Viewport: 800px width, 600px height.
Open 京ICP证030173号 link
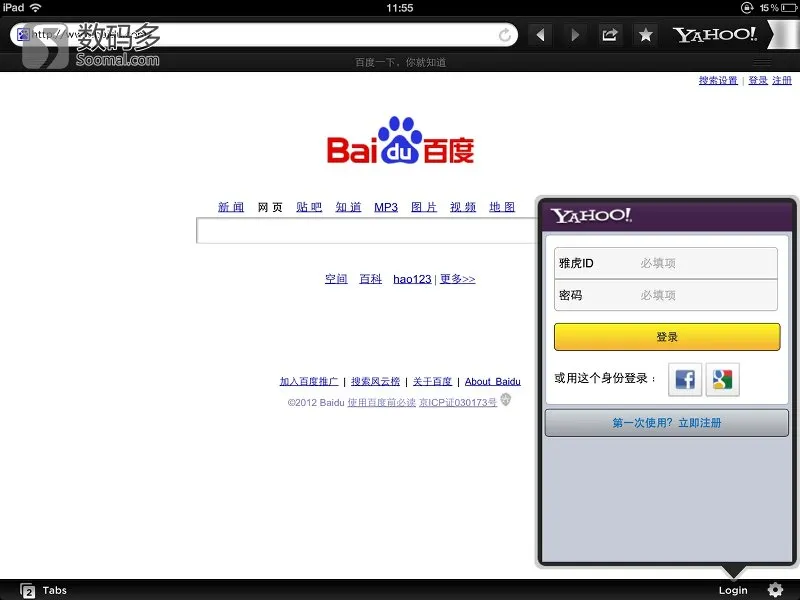pos(458,403)
